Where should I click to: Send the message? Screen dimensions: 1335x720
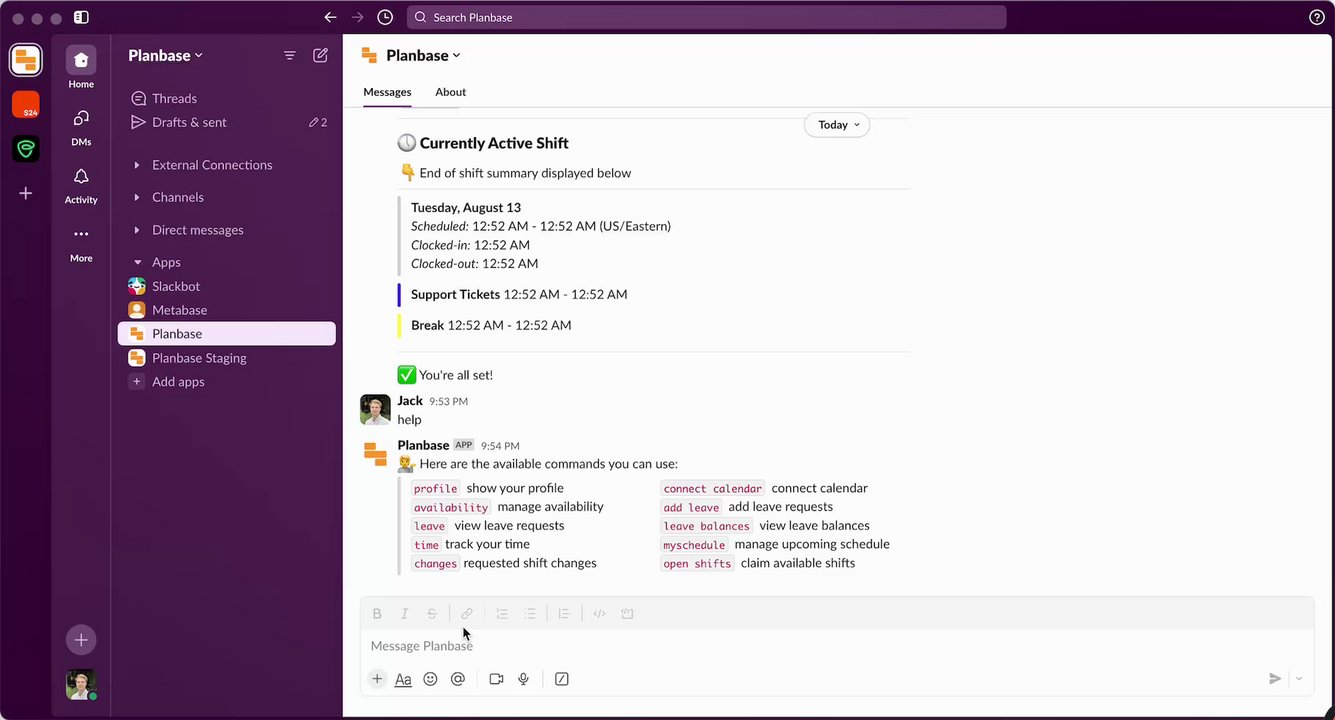click(1275, 679)
